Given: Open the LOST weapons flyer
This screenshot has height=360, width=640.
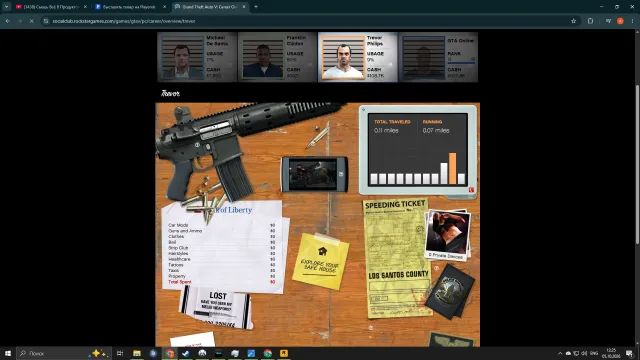Looking at the screenshot, I should point(216,308).
